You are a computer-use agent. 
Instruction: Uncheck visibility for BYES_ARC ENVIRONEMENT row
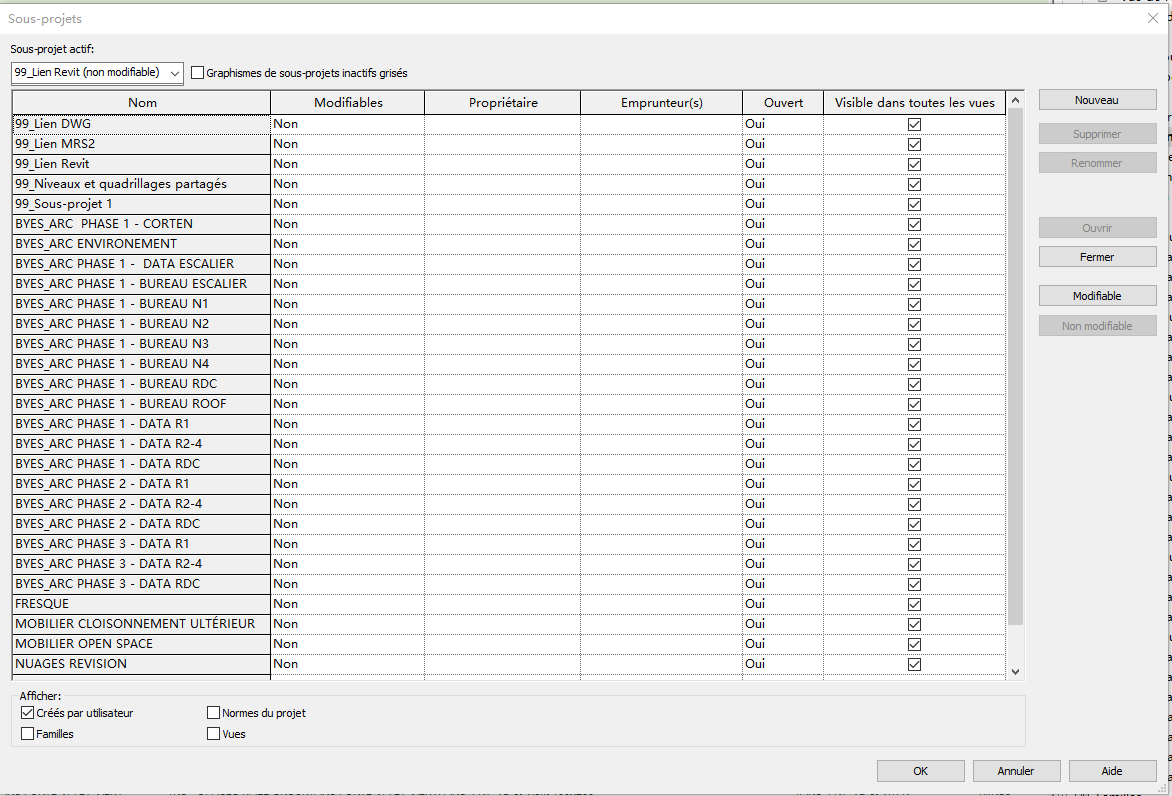914,244
